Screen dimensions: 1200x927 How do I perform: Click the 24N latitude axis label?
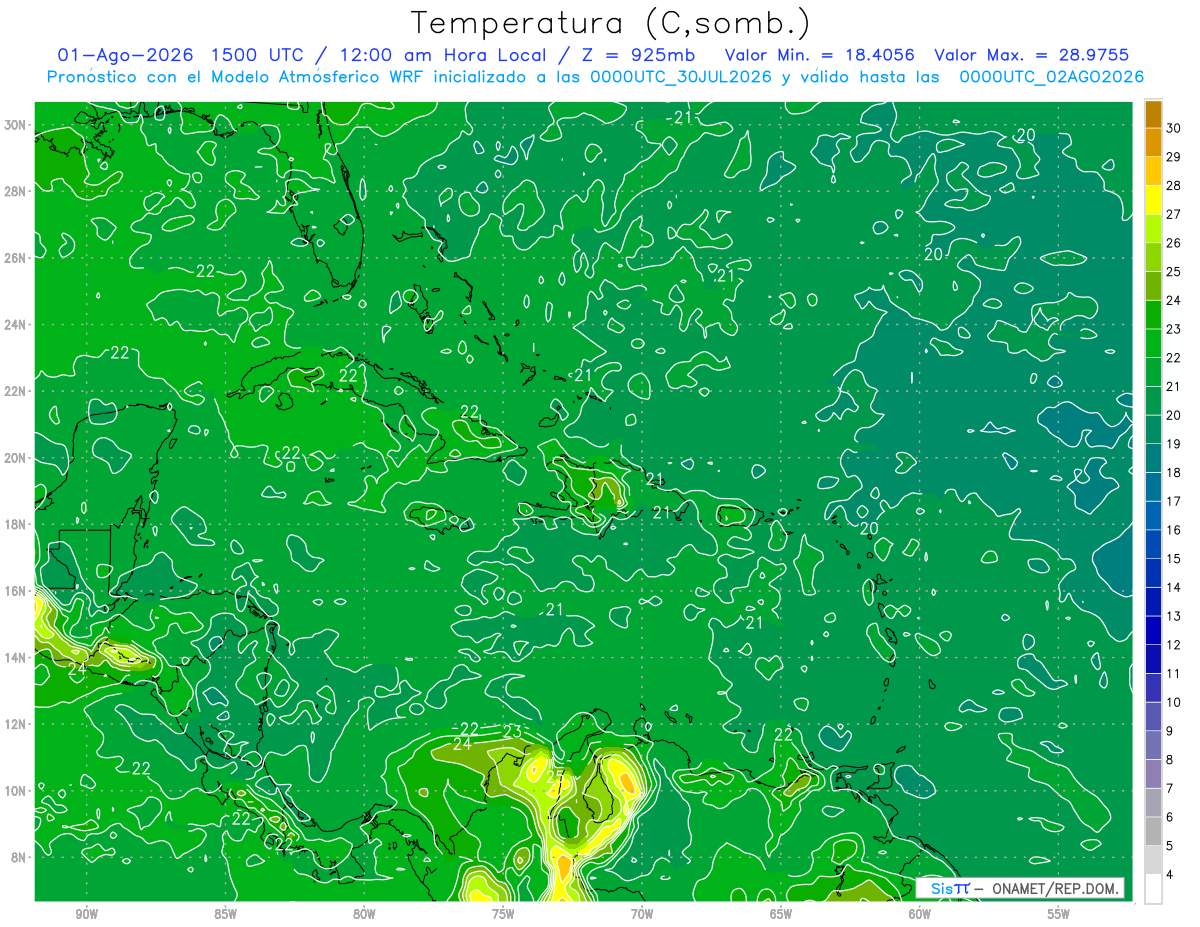[x=16, y=324]
